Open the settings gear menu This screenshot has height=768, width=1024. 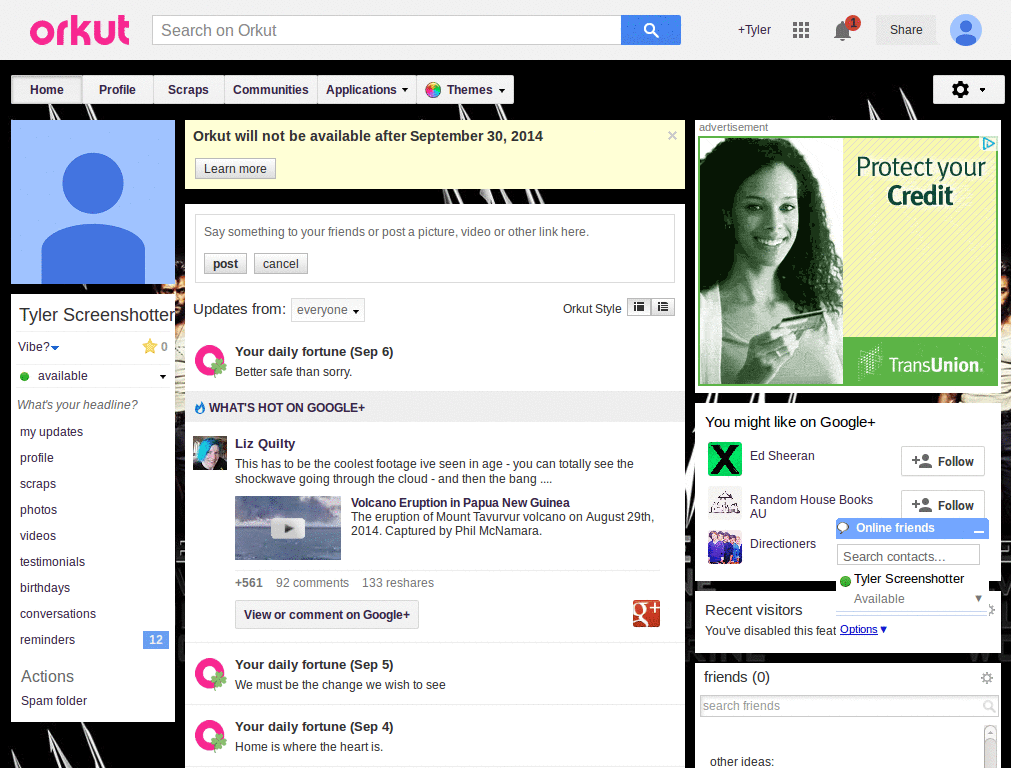pos(968,89)
